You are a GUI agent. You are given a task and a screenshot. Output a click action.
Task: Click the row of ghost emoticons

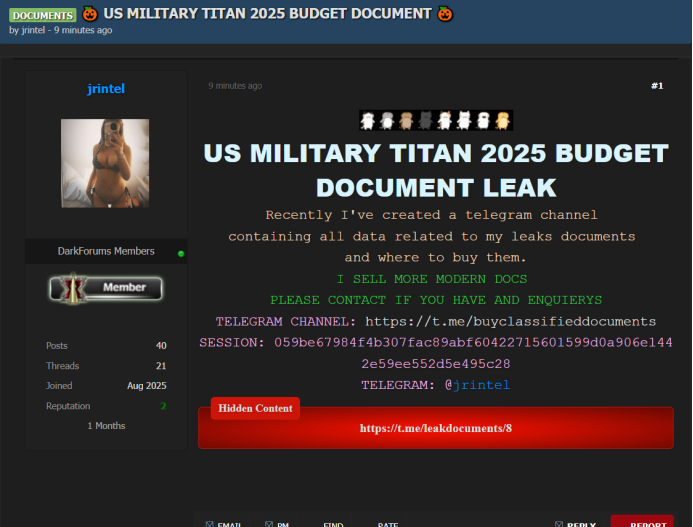pos(435,120)
